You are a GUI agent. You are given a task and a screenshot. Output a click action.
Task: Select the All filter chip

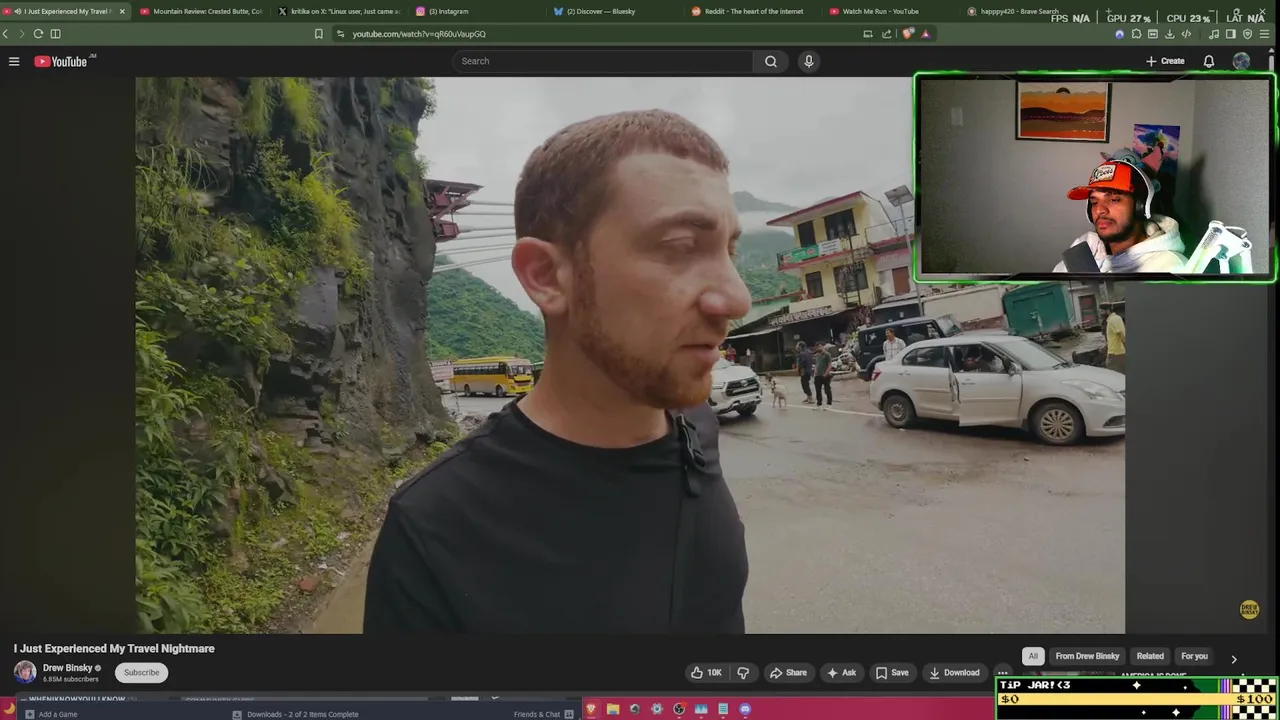coord(1033,656)
